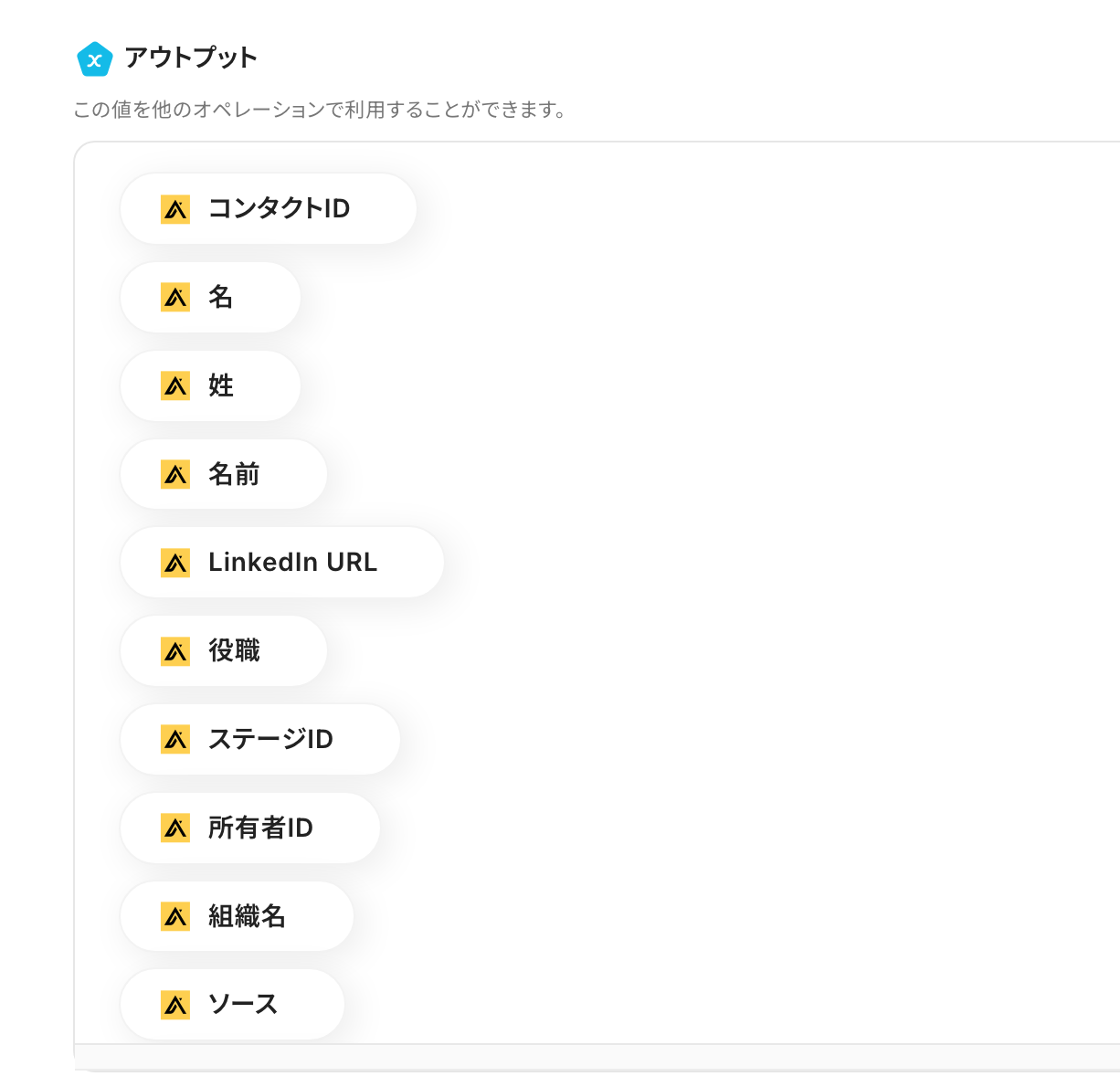Click the yellow icon beside コンタクトID

click(x=175, y=209)
